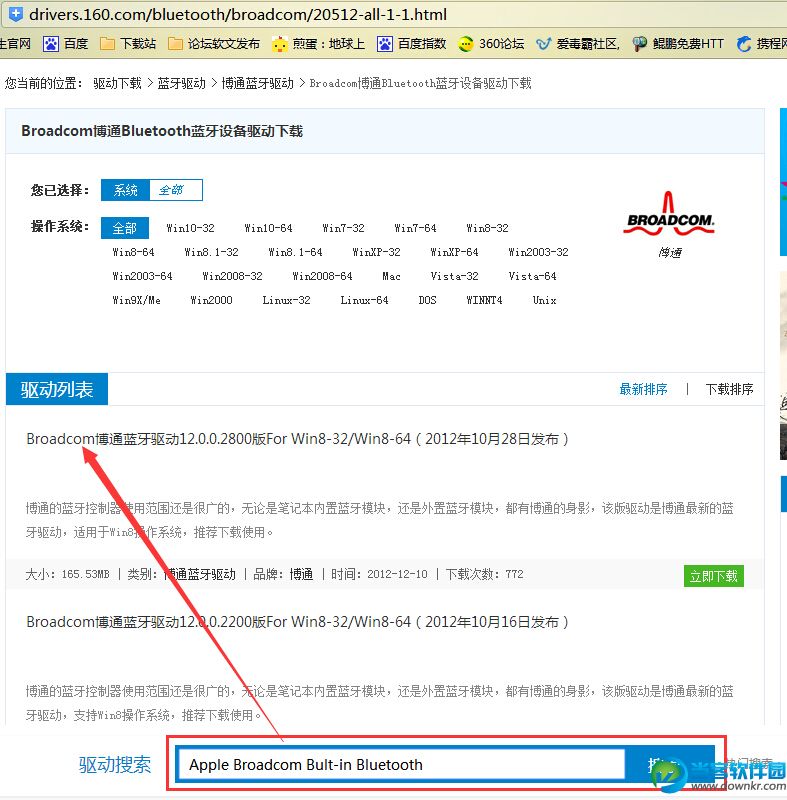
Task: Sort the driver list by 最新排序
Action: tap(643, 389)
